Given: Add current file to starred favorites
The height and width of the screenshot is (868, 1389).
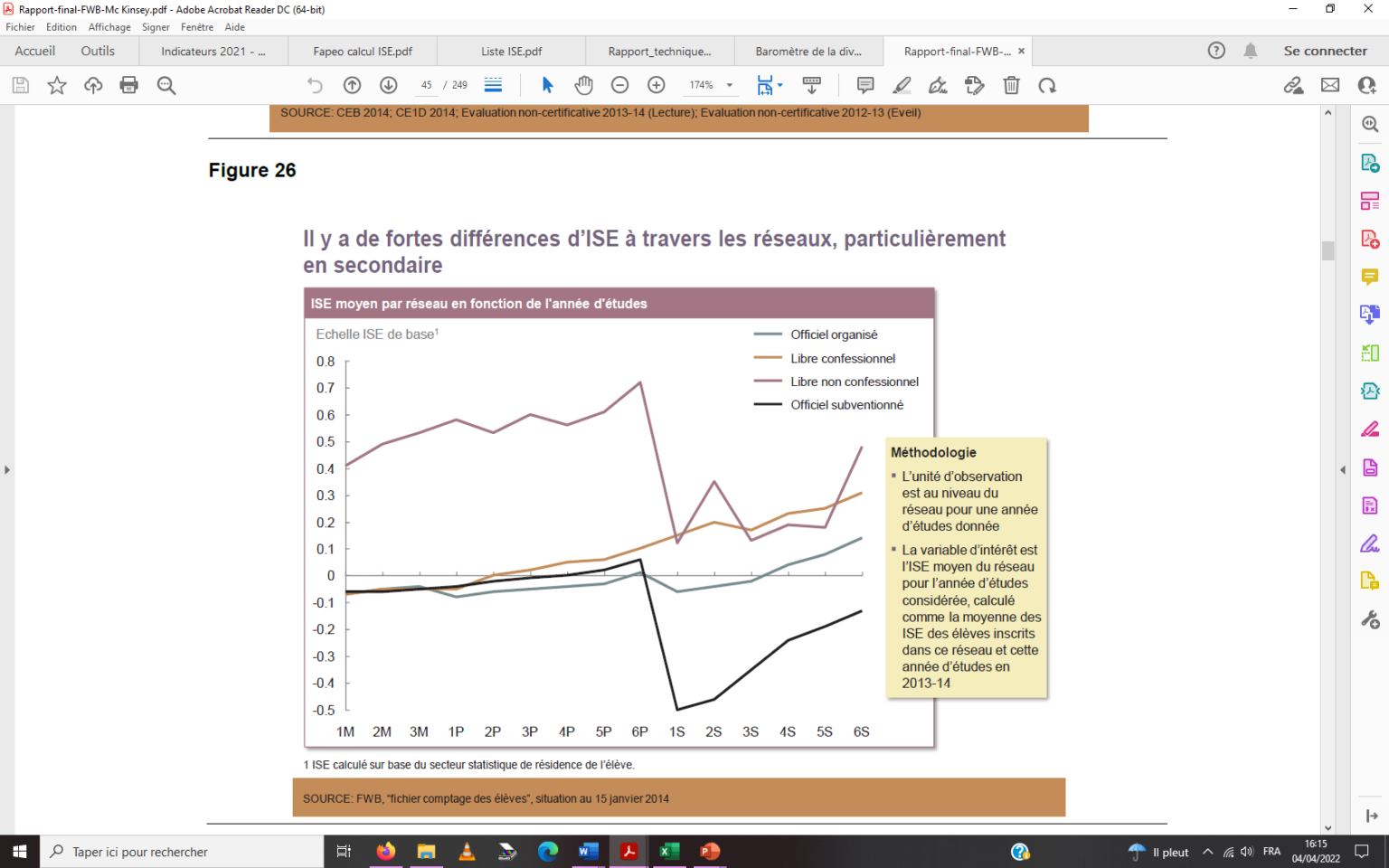Looking at the screenshot, I should [x=57, y=85].
